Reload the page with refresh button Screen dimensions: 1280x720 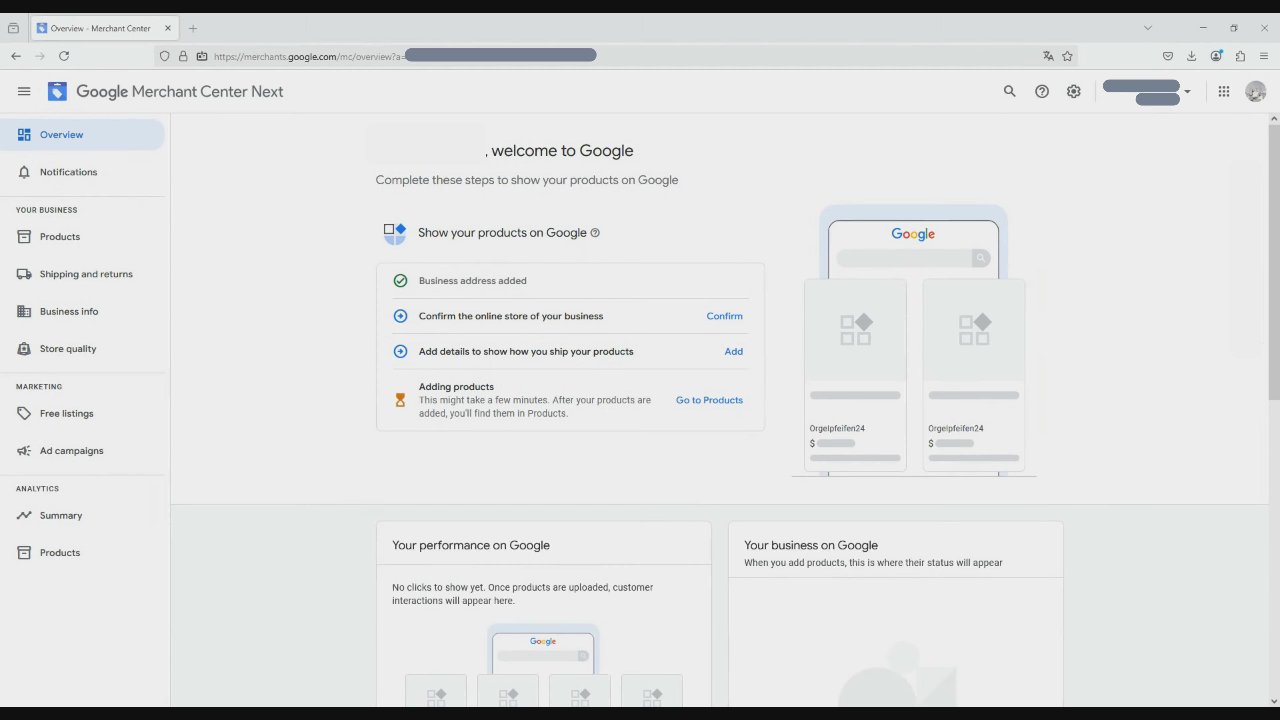64,56
